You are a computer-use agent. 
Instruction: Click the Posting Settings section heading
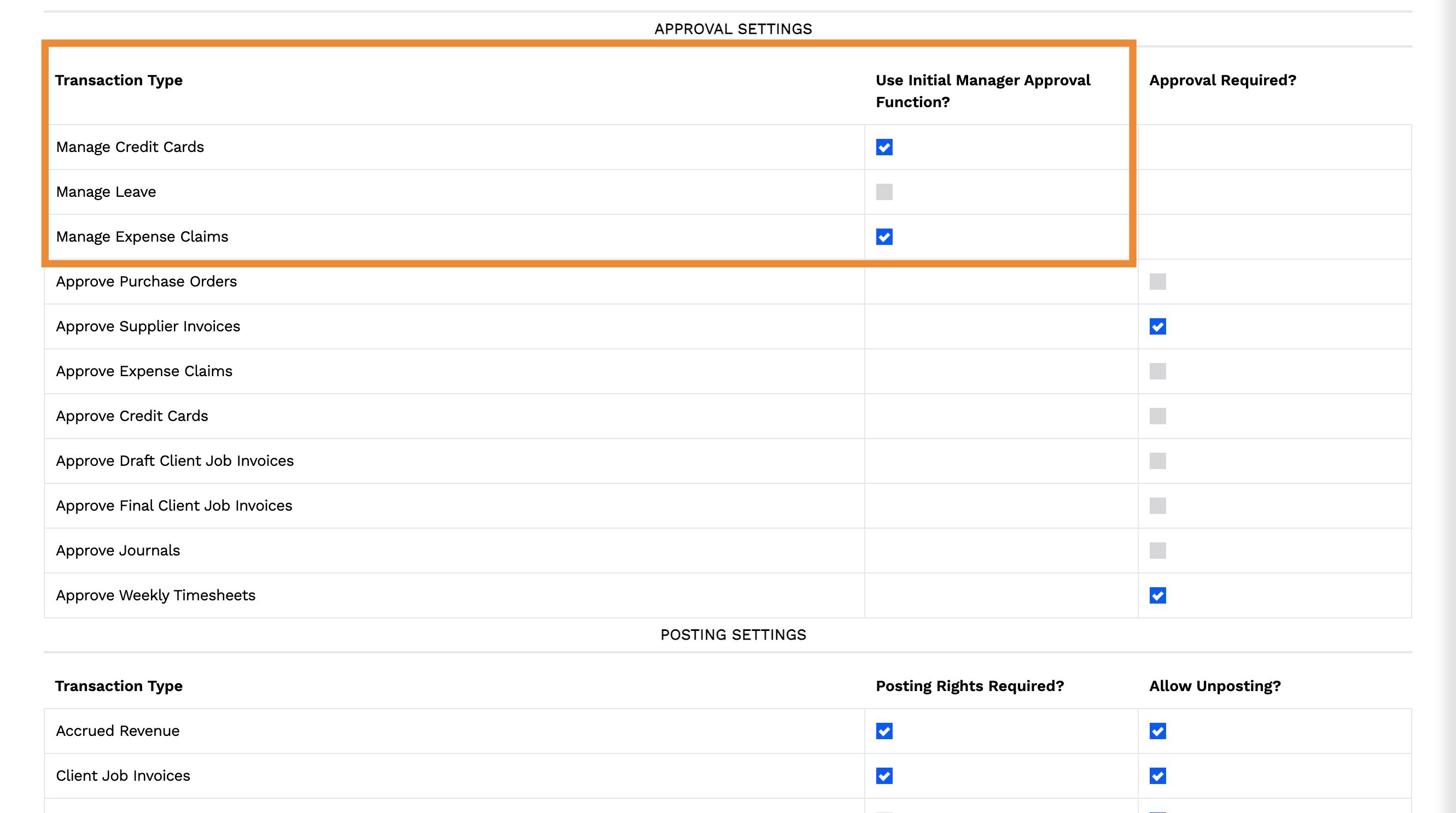click(732, 635)
